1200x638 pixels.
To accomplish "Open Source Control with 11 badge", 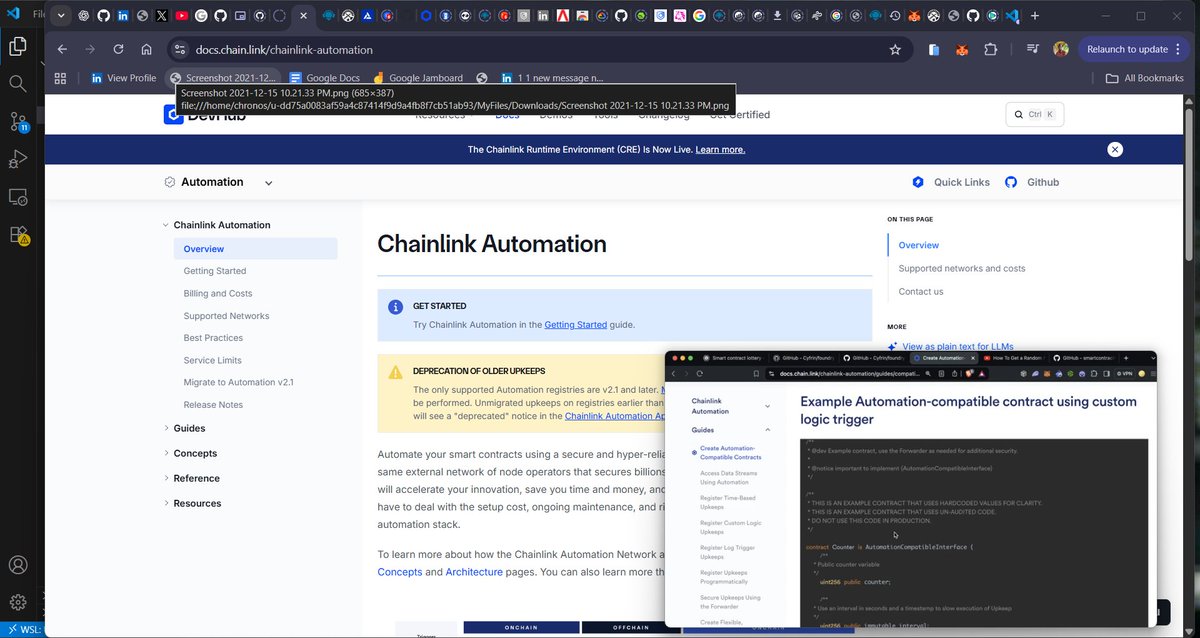I will click(x=18, y=122).
